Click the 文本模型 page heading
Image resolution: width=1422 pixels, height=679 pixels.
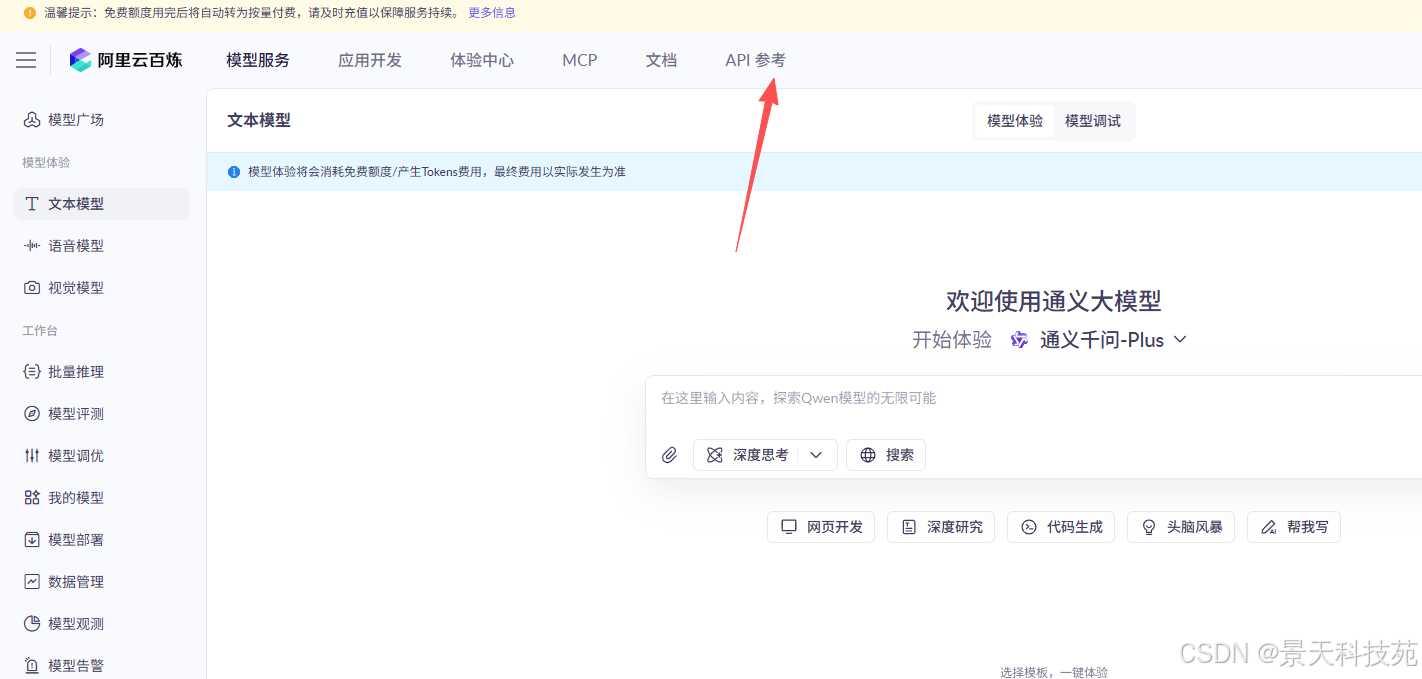(259, 121)
